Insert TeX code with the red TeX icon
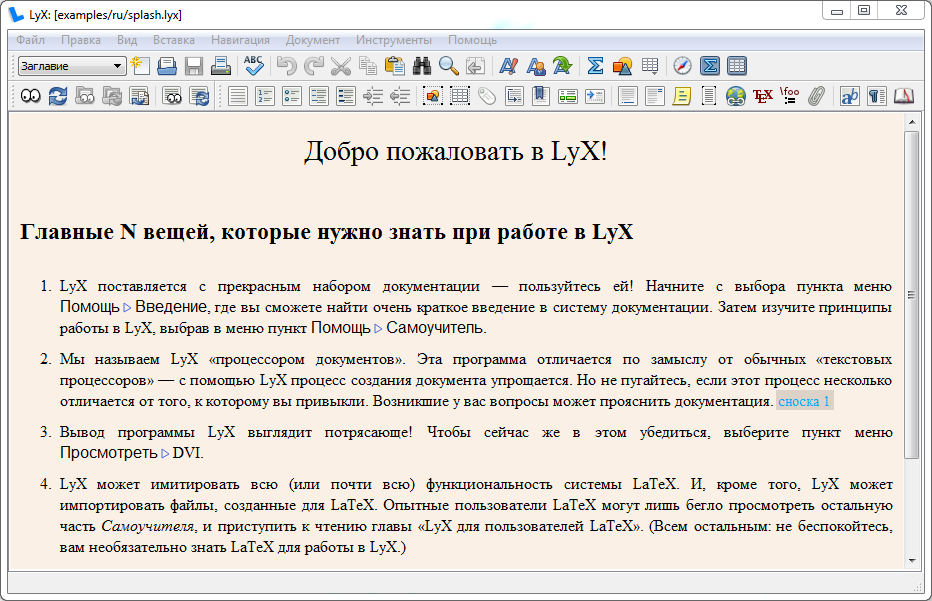 point(763,96)
